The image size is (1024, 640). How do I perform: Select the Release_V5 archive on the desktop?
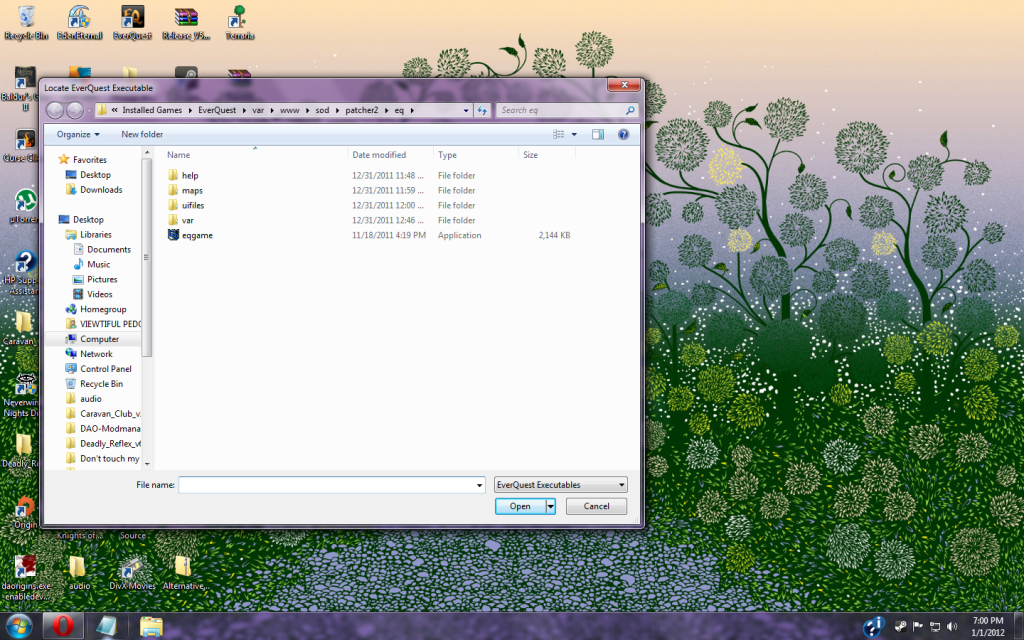pyautogui.click(x=186, y=22)
